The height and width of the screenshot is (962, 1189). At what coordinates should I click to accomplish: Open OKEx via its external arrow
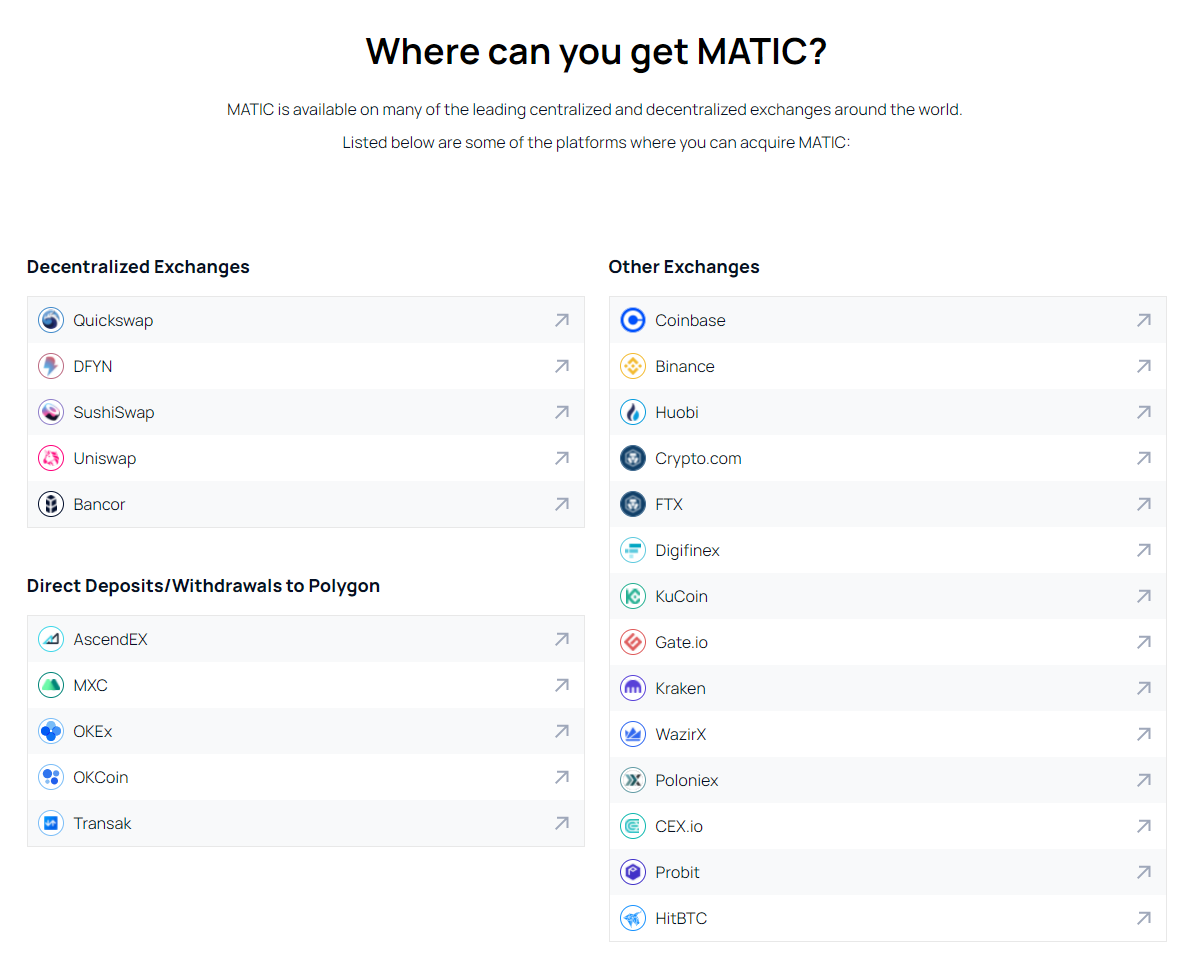click(x=562, y=732)
